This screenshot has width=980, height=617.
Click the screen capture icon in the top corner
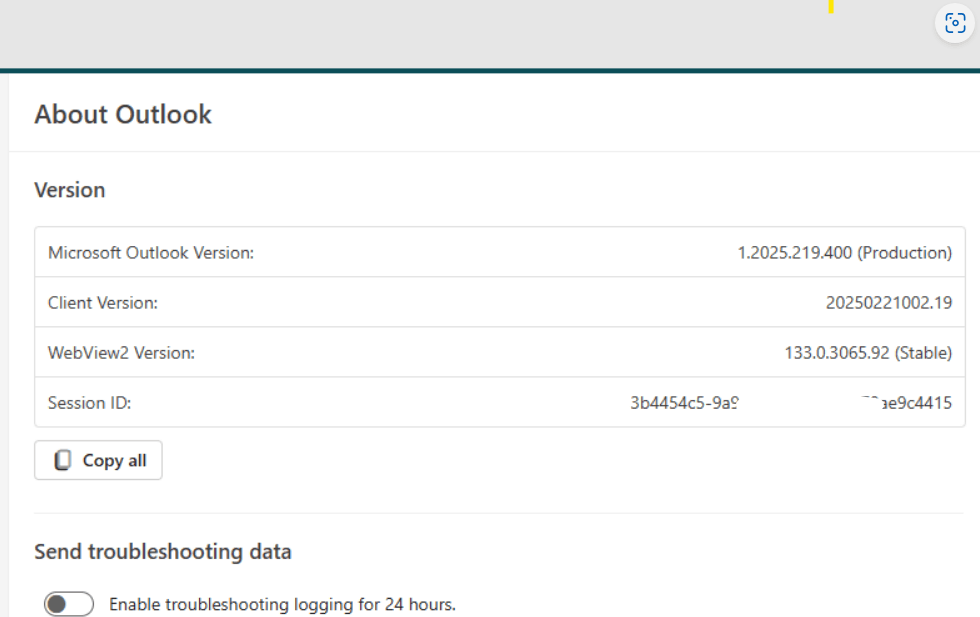pyautogui.click(x=955, y=24)
